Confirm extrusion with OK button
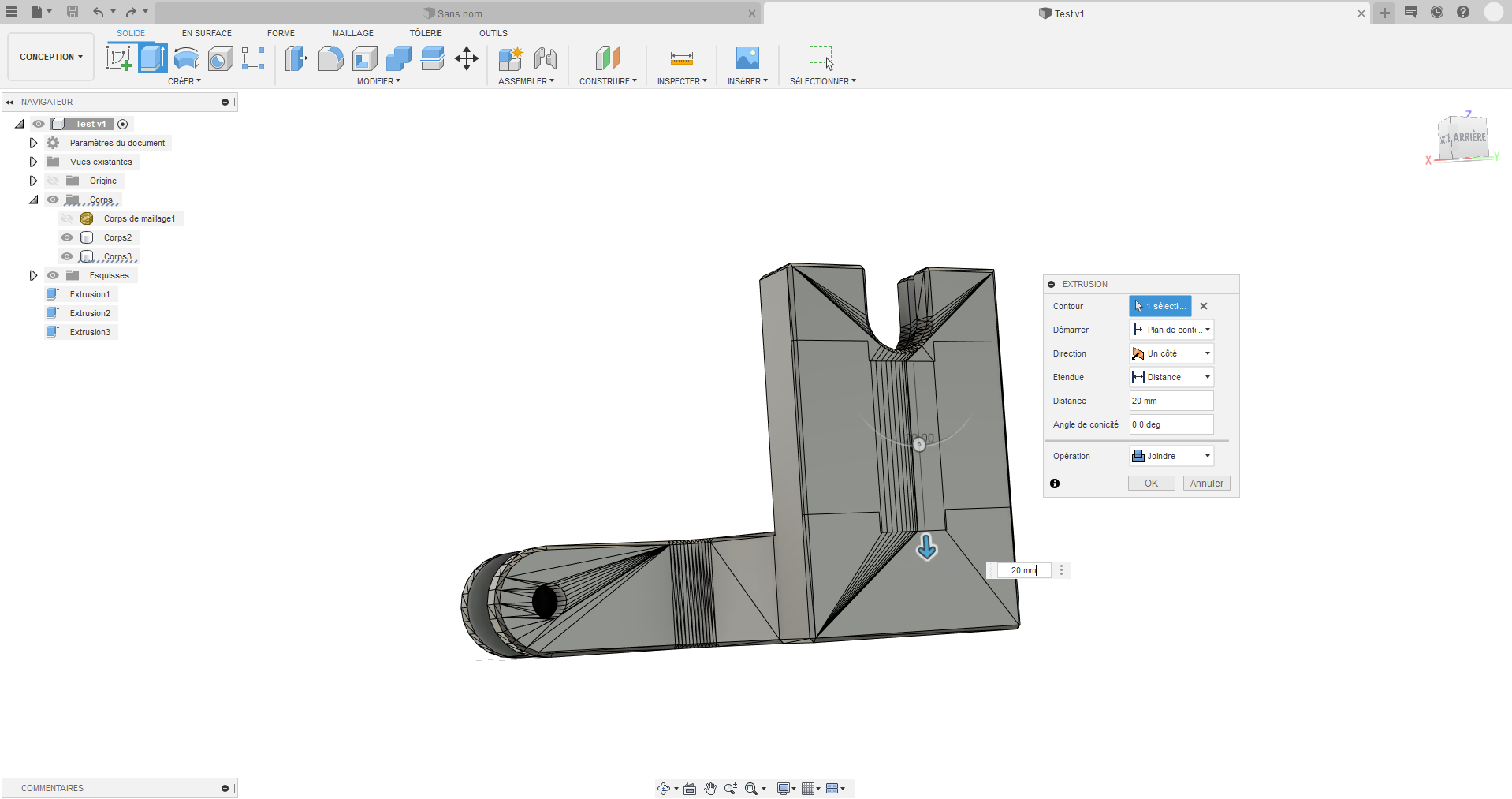 [x=1151, y=484]
